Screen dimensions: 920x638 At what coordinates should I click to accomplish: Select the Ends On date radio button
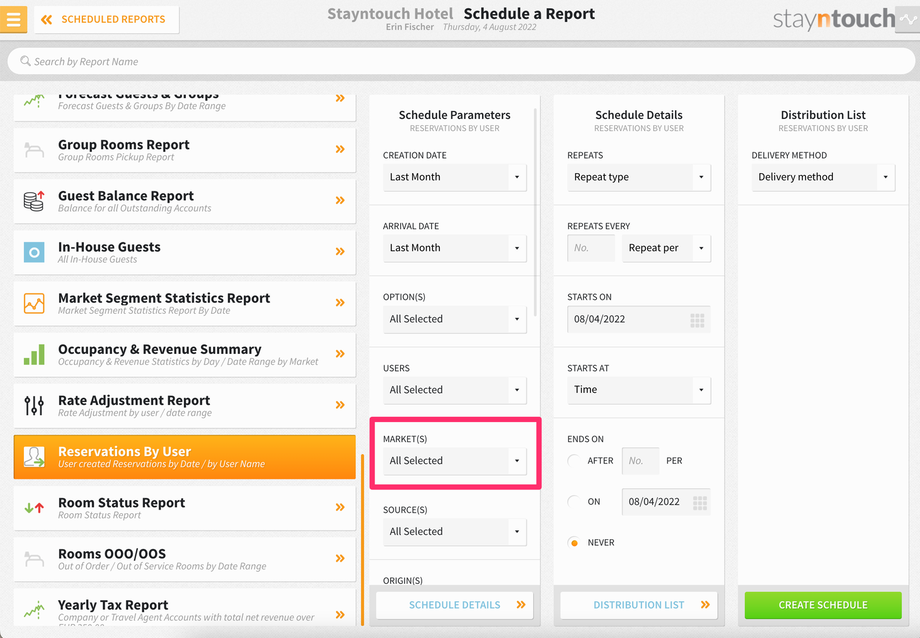[x=574, y=502]
